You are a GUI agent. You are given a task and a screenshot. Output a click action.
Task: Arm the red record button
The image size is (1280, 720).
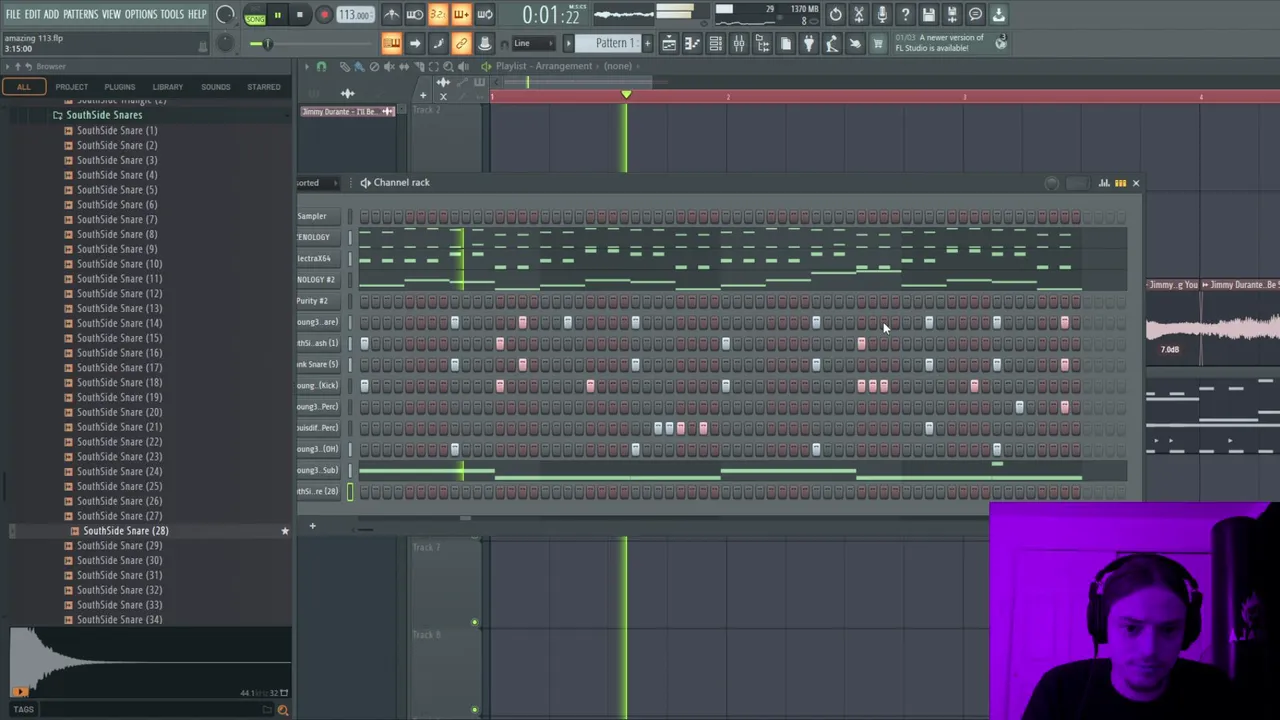click(324, 15)
